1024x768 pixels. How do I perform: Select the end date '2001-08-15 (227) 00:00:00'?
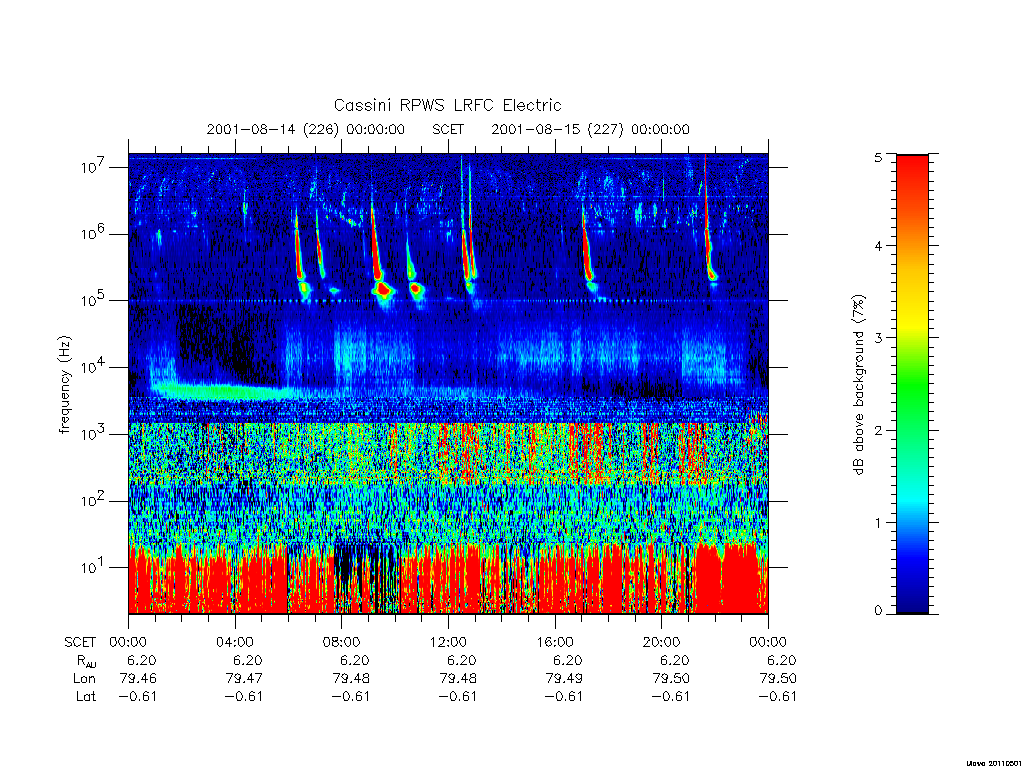coord(590,129)
